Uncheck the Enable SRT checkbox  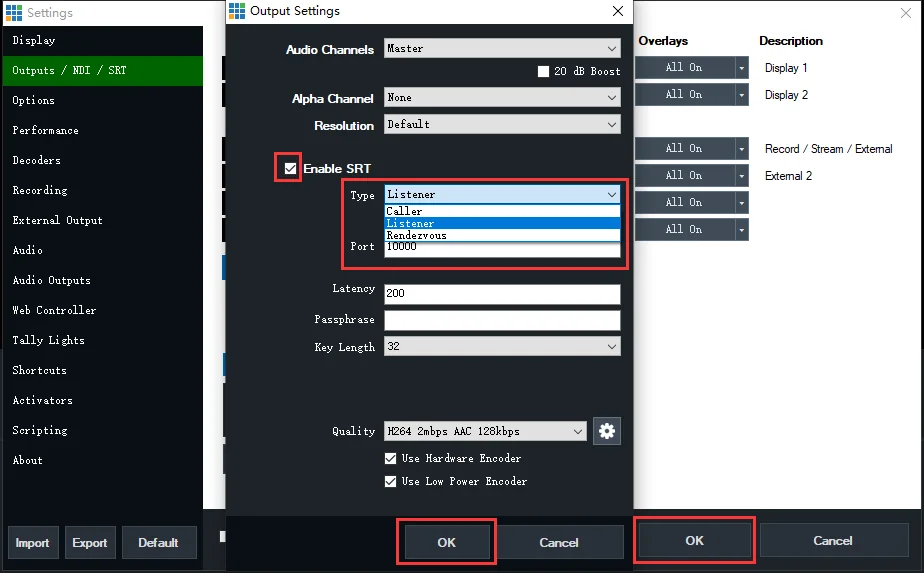pyautogui.click(x=290, y=169)
